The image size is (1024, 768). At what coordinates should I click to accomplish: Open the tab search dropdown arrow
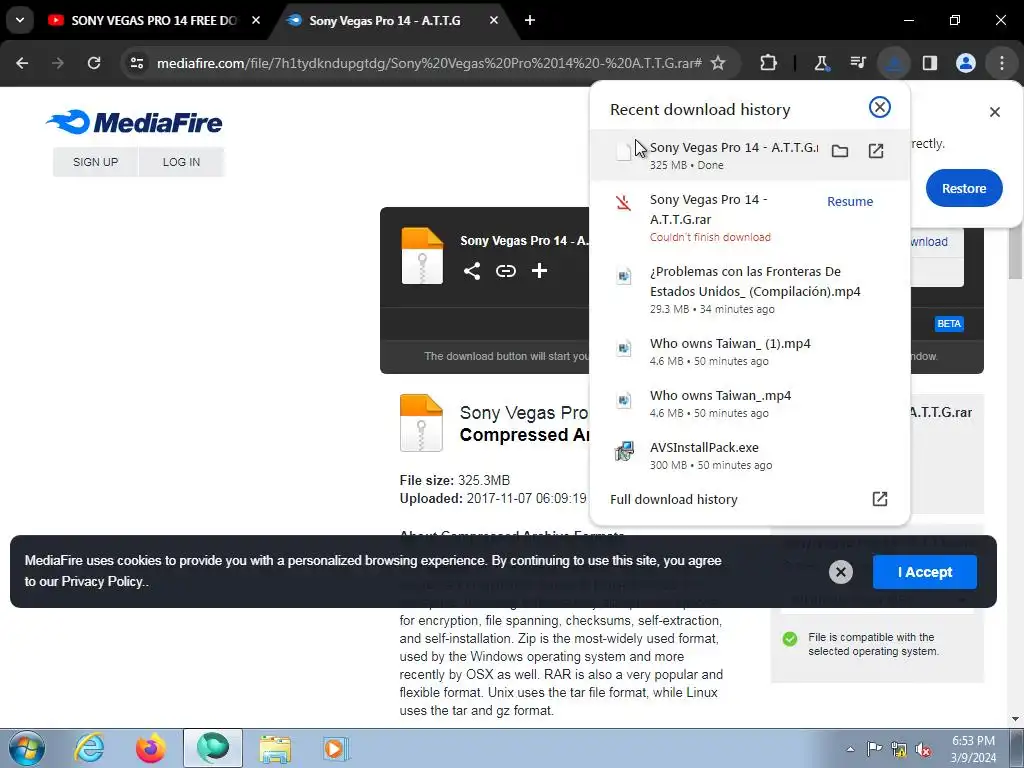[x=20, y=20]
